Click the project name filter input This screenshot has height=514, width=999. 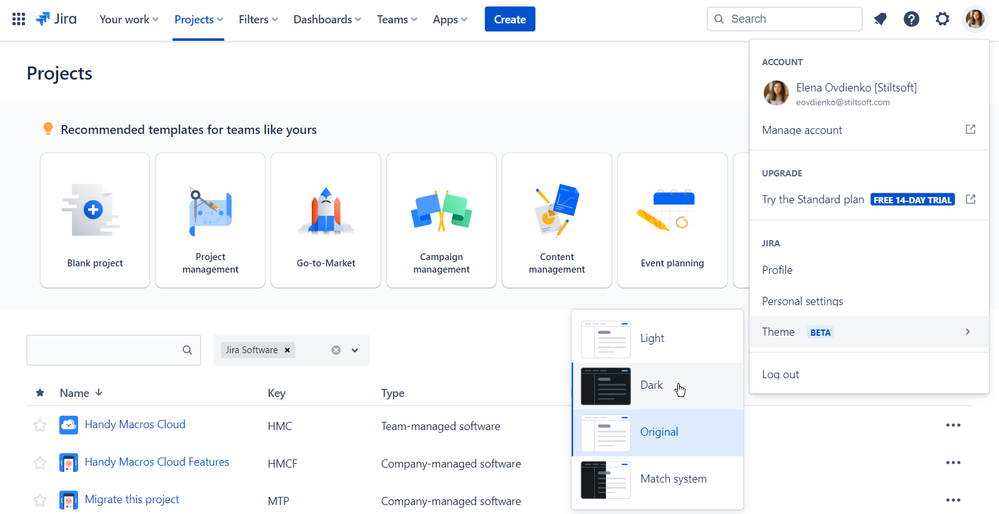click(x=113, y=350)
